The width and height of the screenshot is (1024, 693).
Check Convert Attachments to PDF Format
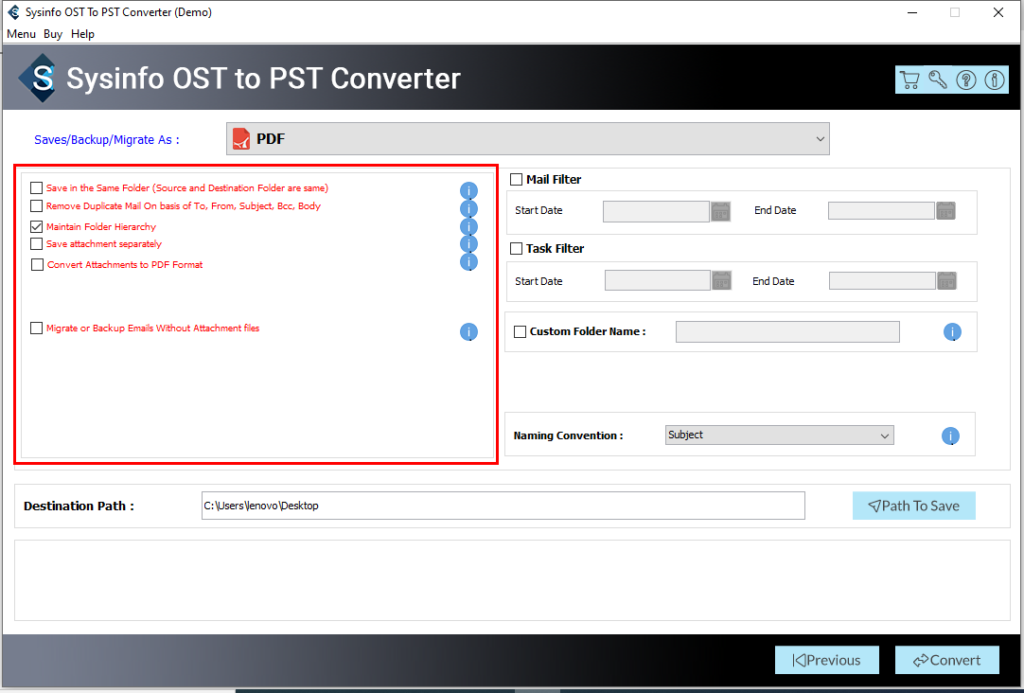coord(37,265)
